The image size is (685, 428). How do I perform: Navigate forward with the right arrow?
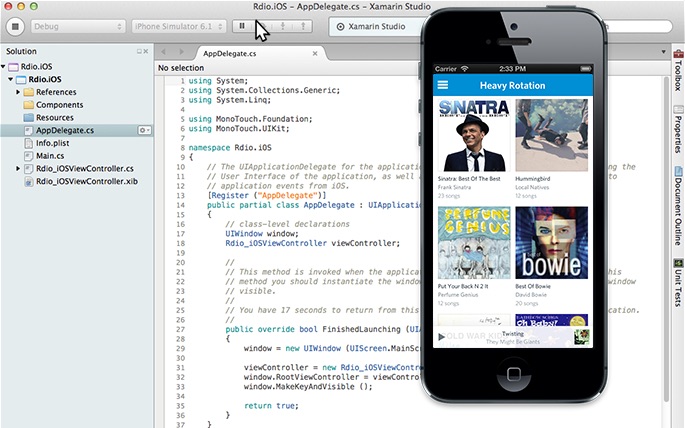(181, 52)
